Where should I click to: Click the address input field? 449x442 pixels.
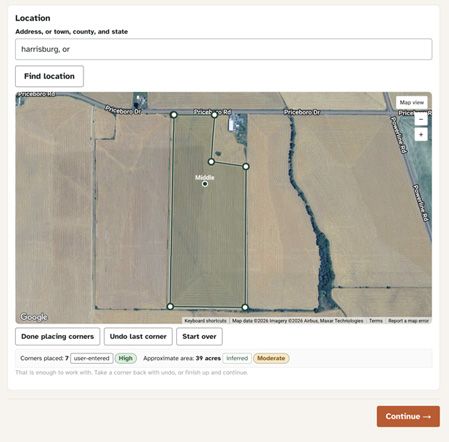tap(224, 49)
